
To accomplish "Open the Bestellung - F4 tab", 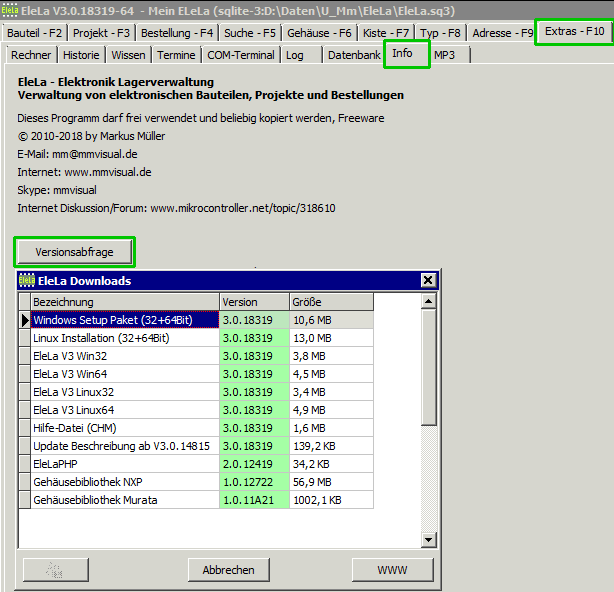I will click(177, 33).
